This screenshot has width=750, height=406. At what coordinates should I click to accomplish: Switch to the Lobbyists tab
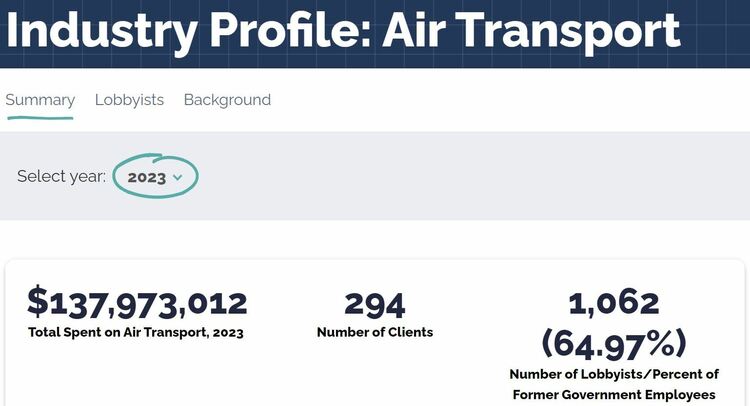click(129, 99)
